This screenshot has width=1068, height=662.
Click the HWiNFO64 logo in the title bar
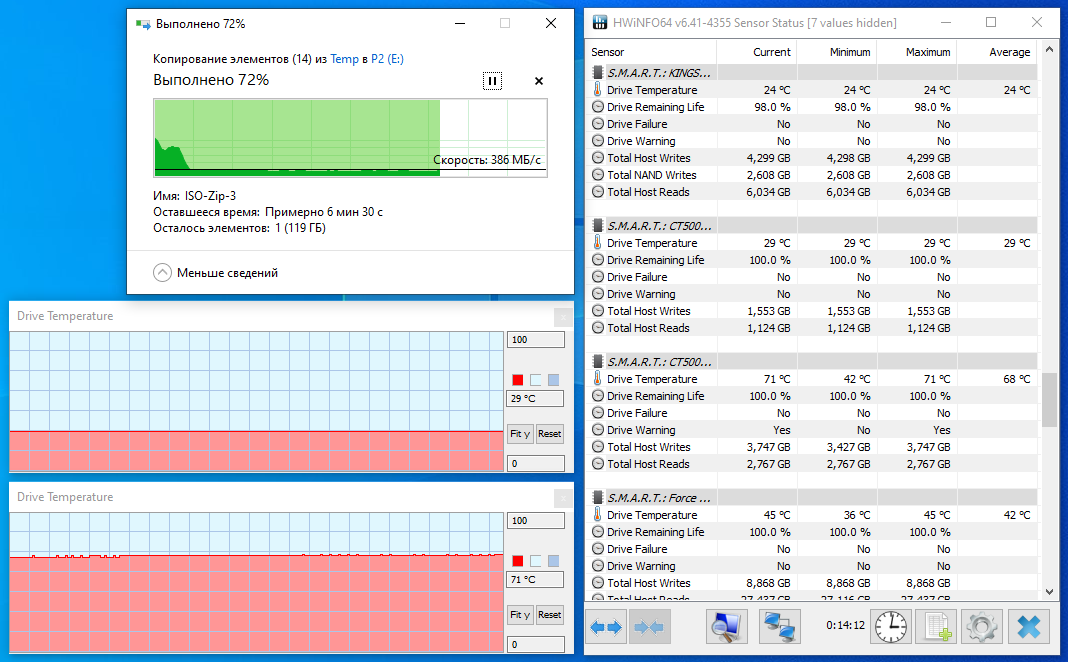pos(599,21)
